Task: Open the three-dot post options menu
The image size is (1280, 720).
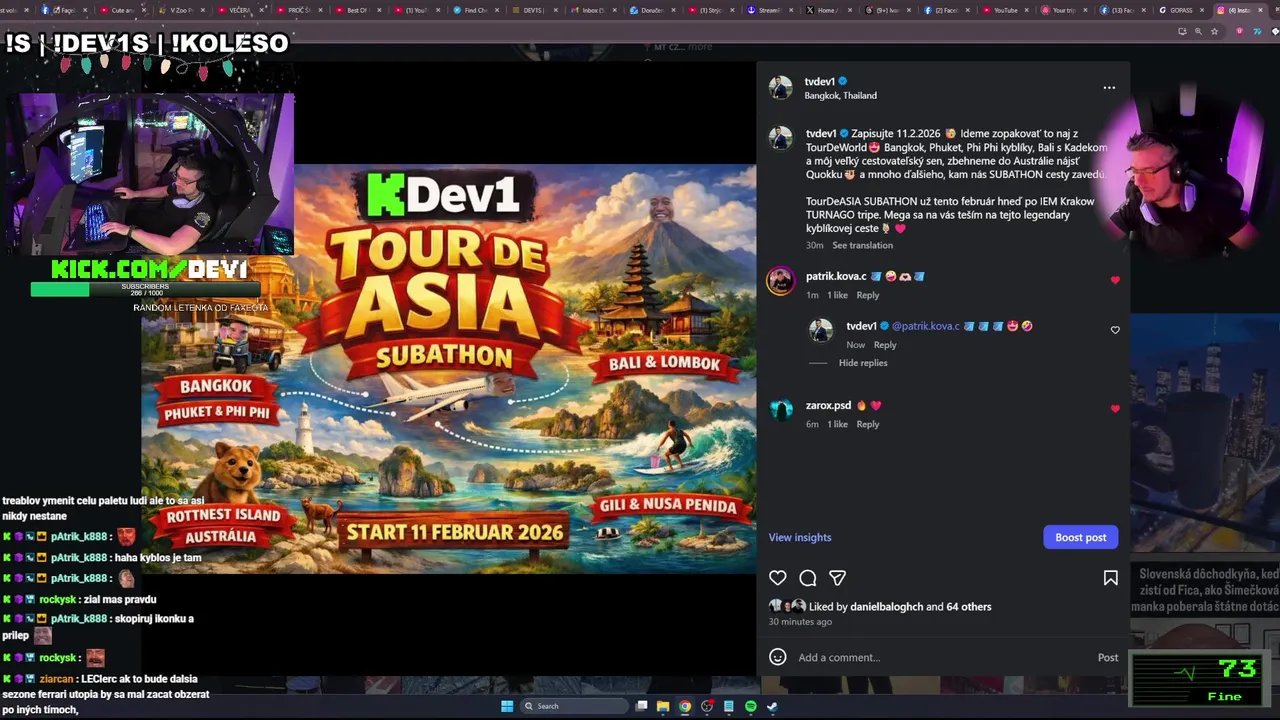Action: coord(1109,88)
